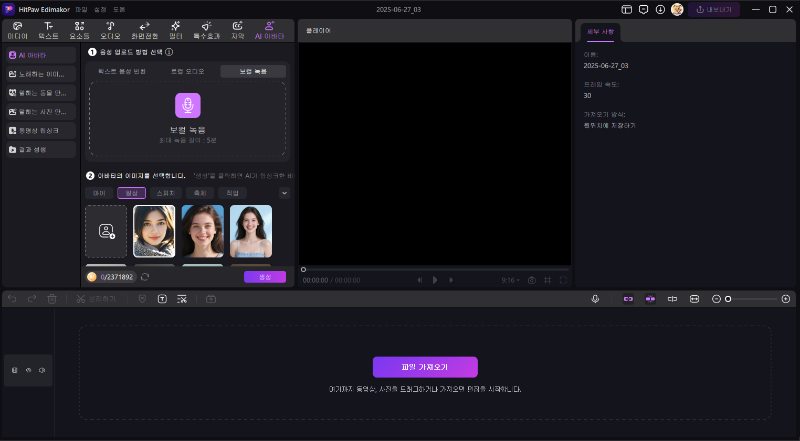Open the Help menu
This screenshot has height=441, width=800.
pos(119,10)
